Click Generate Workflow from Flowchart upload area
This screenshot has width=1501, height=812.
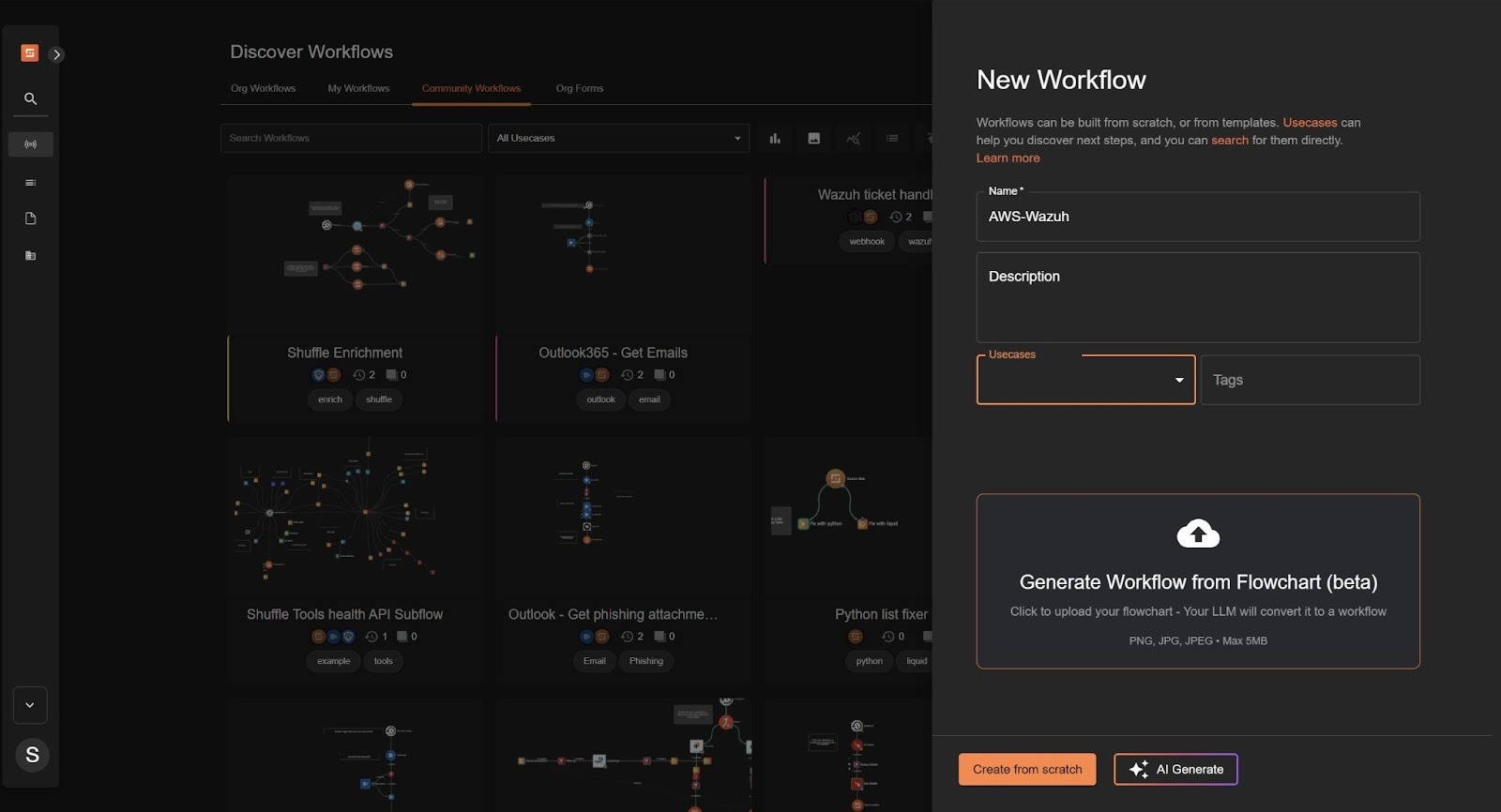click(1198, 581)
